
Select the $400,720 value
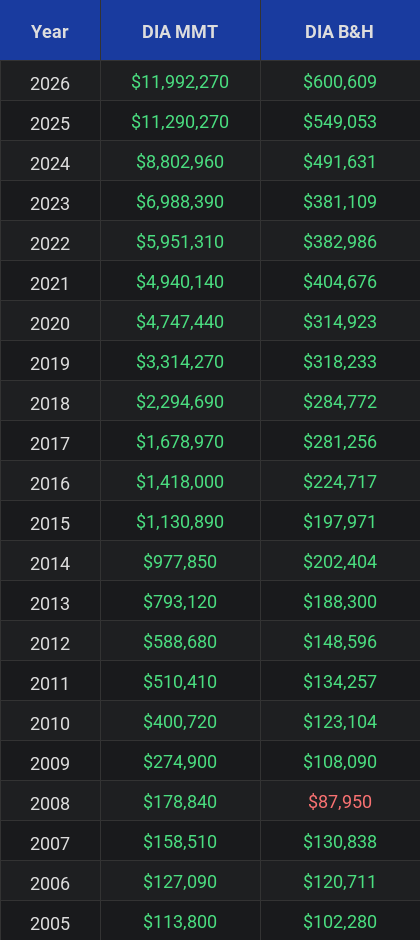pos(180,722)
